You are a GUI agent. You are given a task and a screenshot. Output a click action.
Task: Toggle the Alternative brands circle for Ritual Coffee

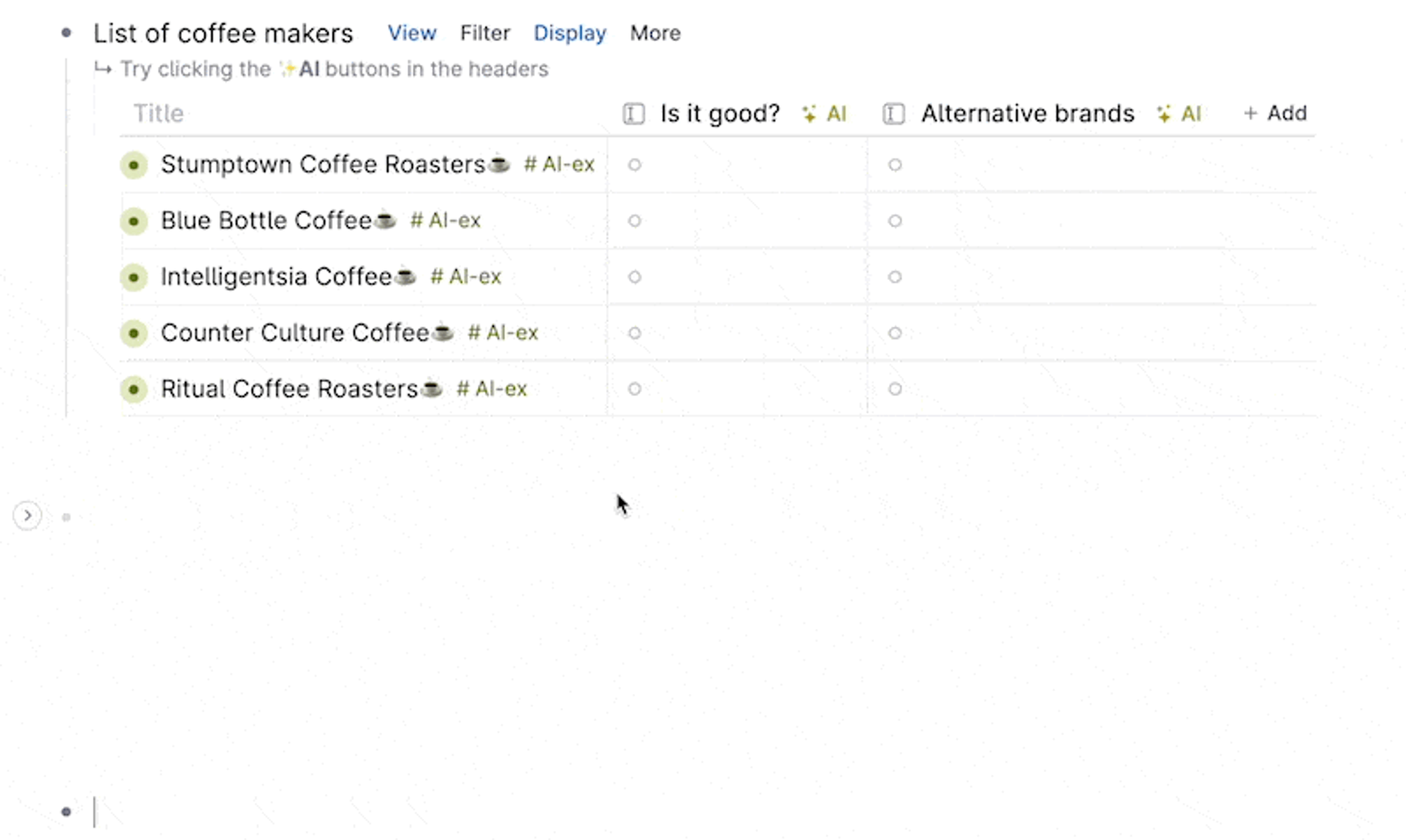(x=895, y=389)
